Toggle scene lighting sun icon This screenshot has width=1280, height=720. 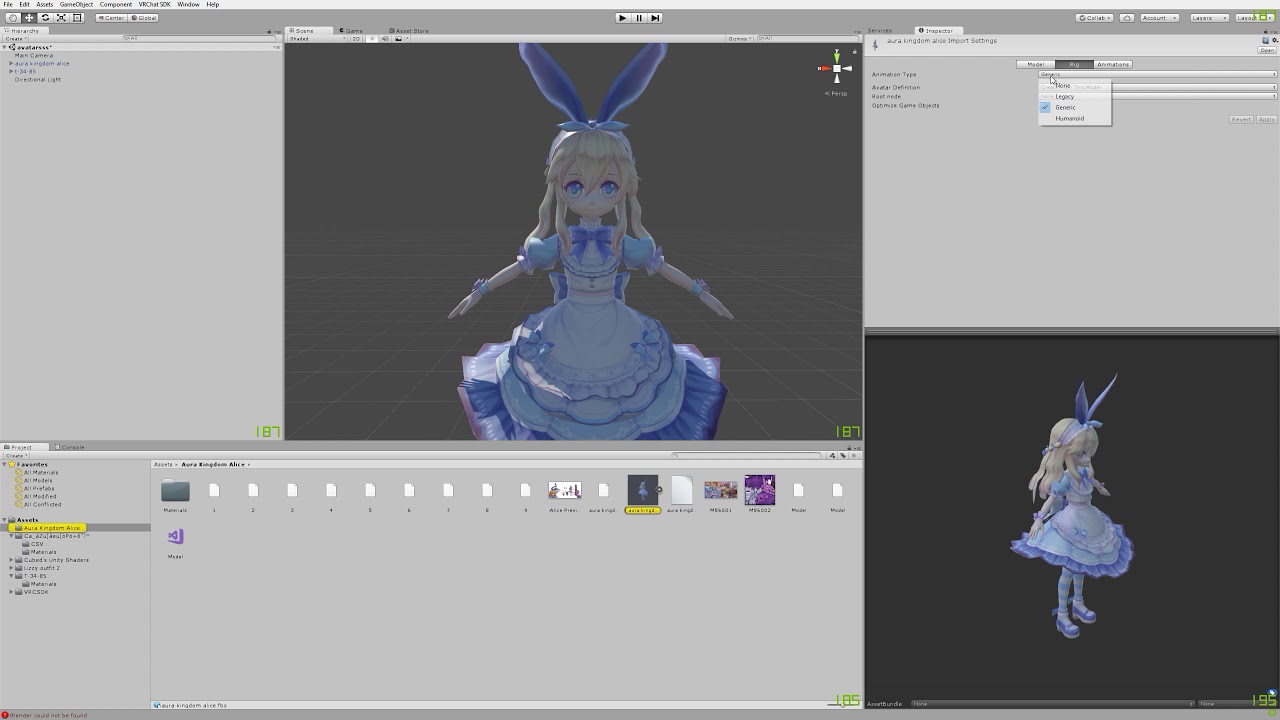[x=374, y=39]
